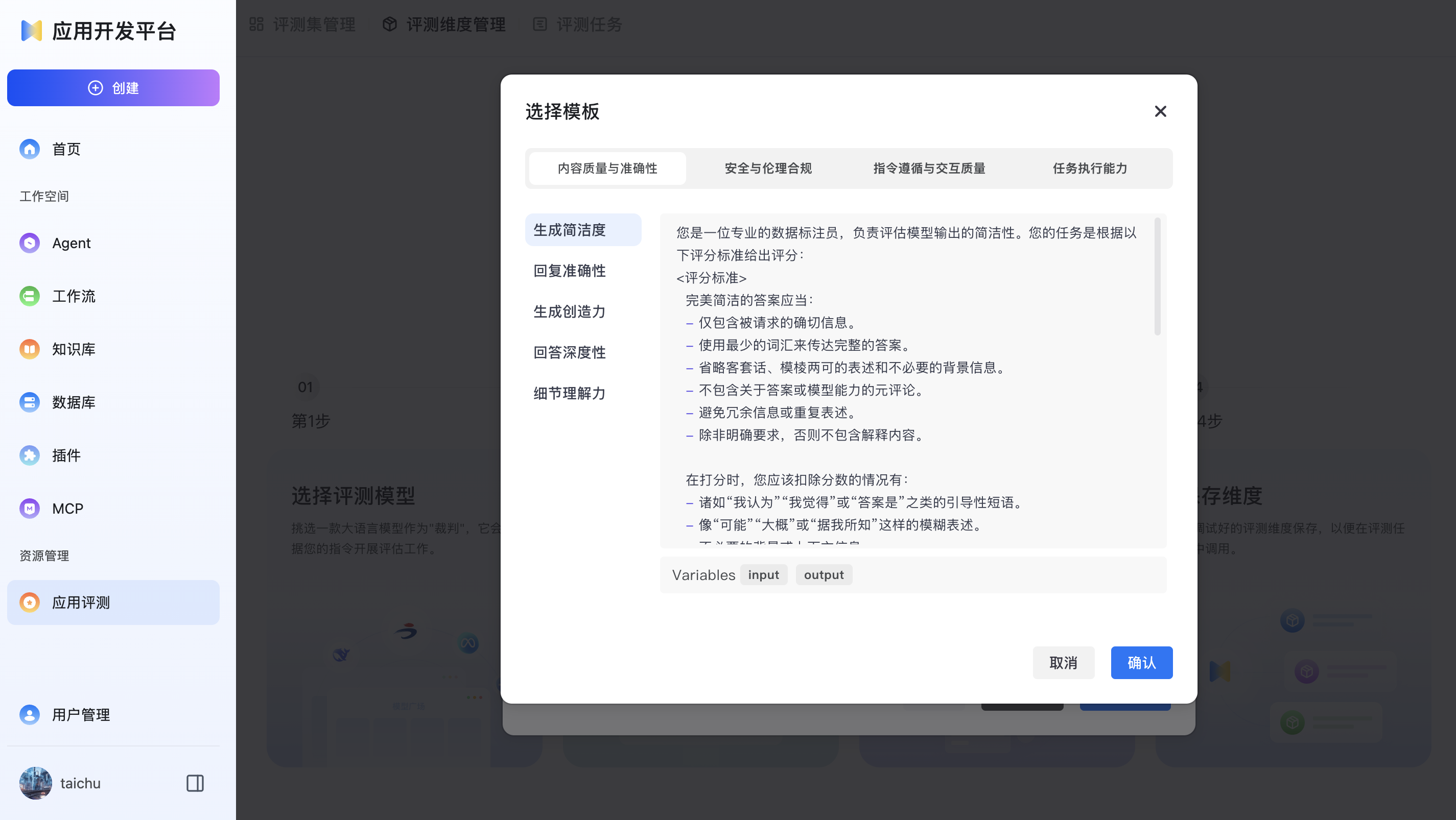
Task: Select 生成创造力 from template list
Action: point(569,311)
